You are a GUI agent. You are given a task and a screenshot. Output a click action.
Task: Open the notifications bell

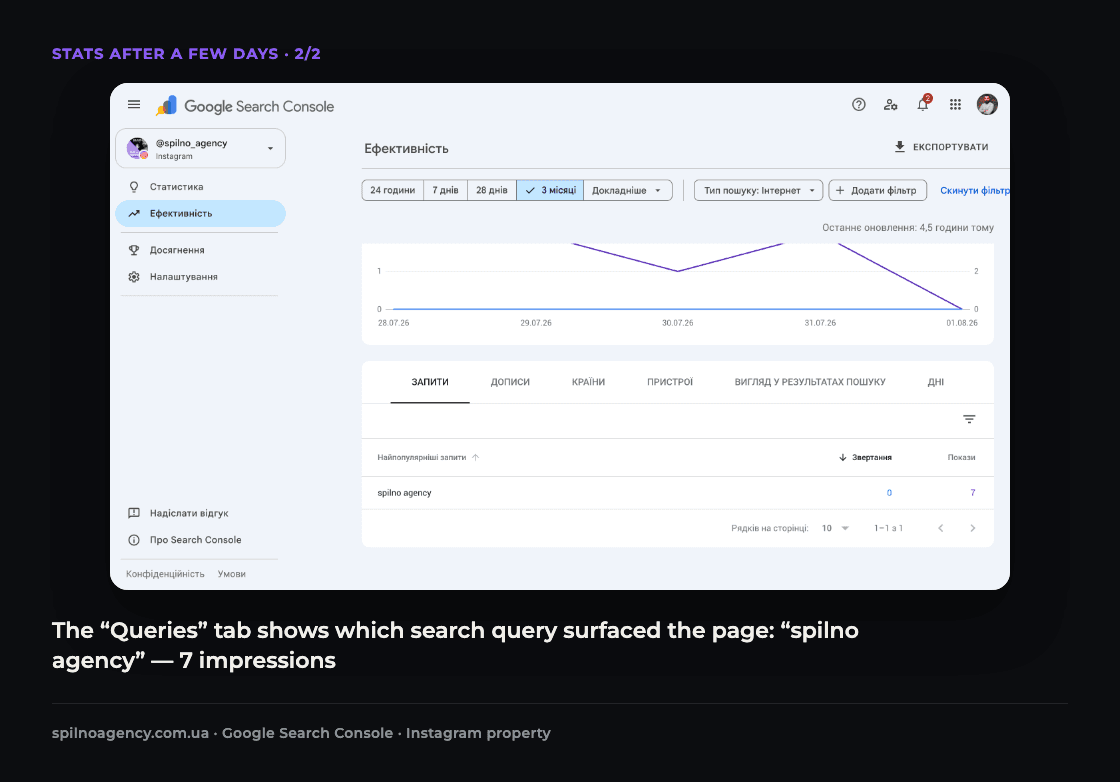point(923,104)
